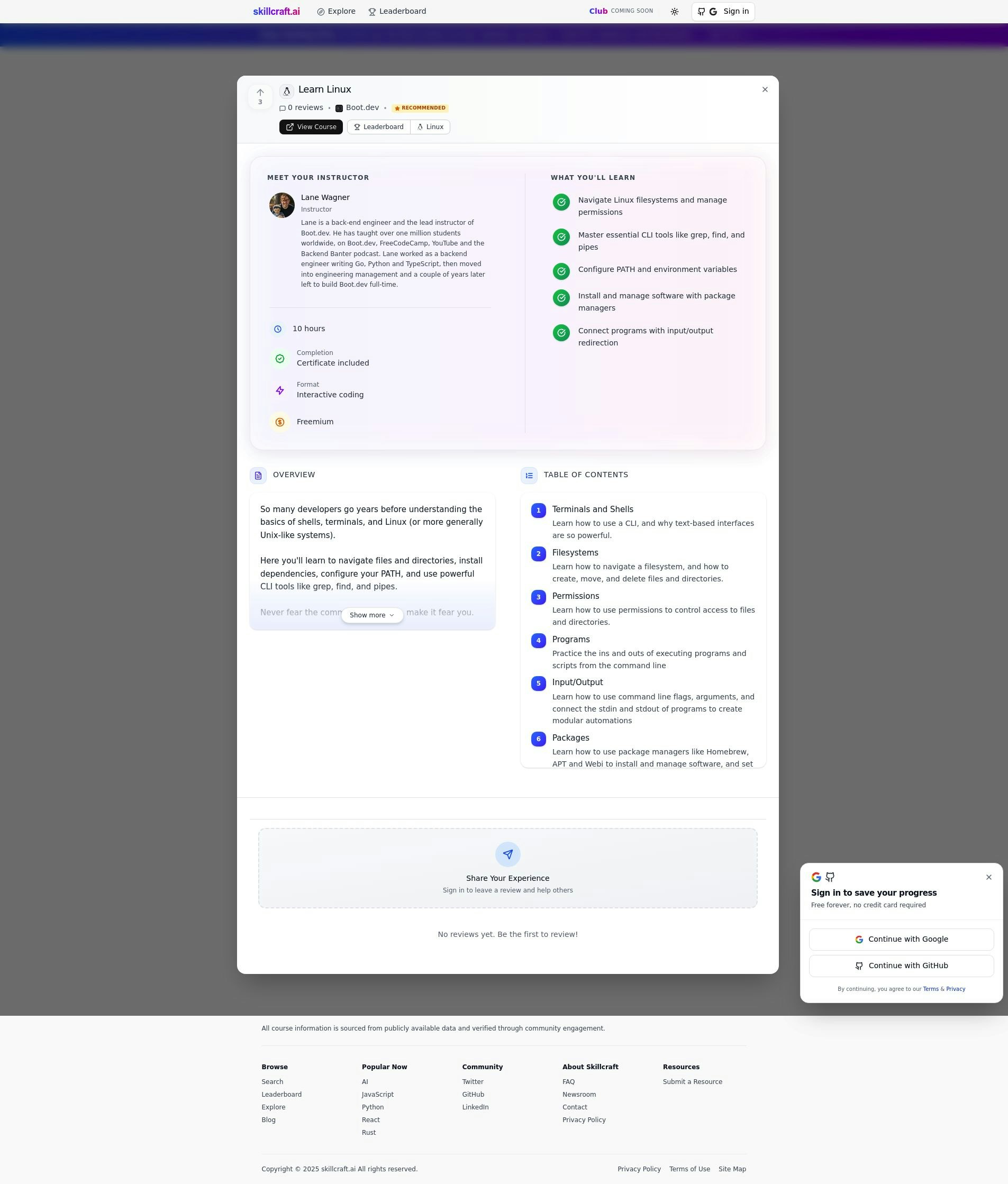
Task: Click the Club coming soon link
Action: pyautogui.click(x=621, y=11)
